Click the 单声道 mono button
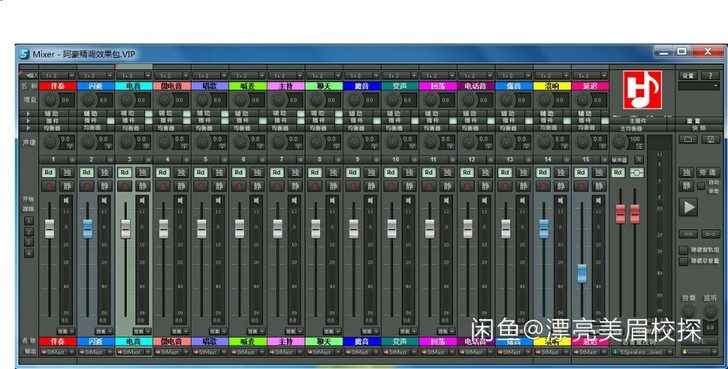728x369 pixels. (619, 159)
